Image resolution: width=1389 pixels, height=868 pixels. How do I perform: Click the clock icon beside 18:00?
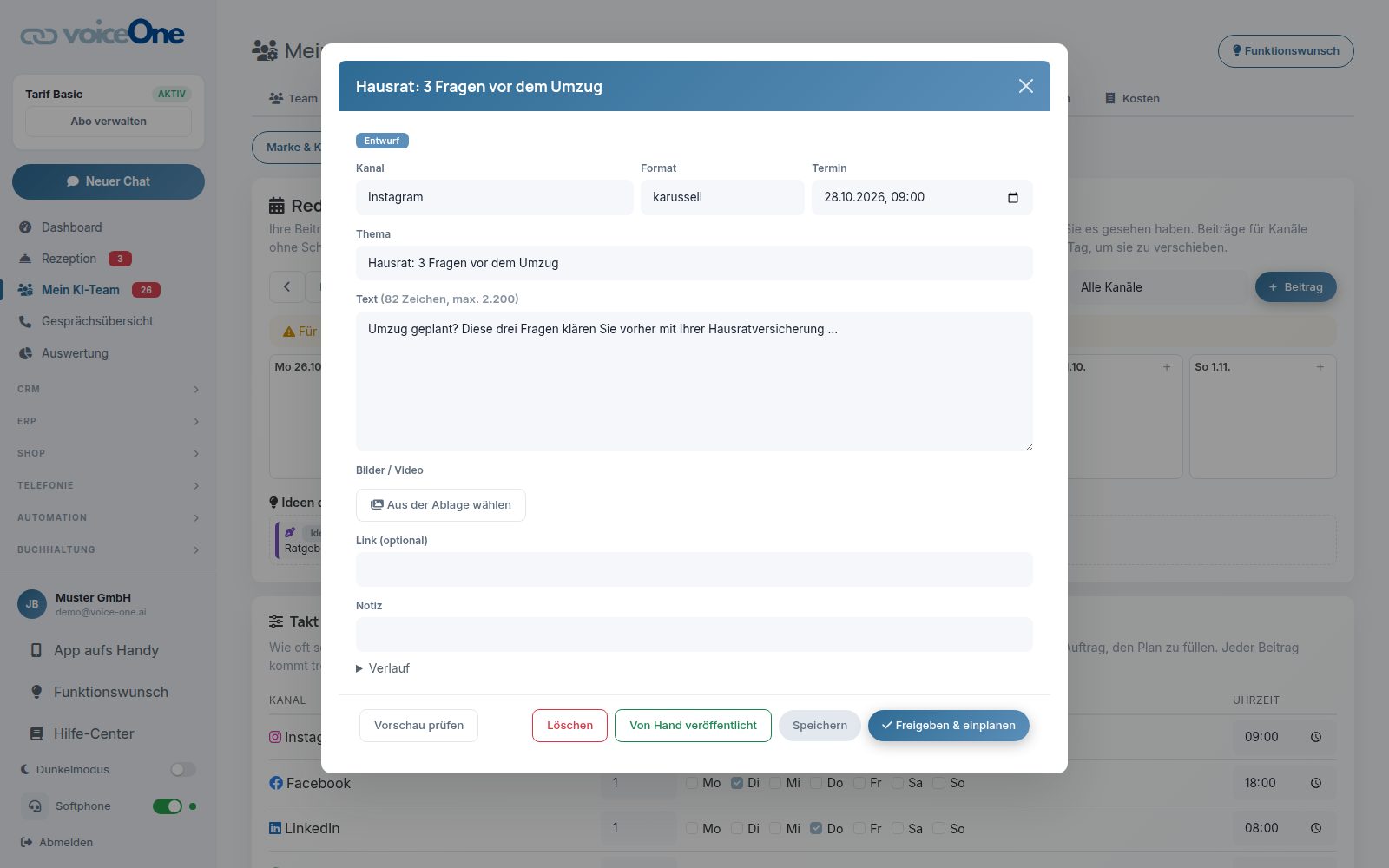[1316, 783]
